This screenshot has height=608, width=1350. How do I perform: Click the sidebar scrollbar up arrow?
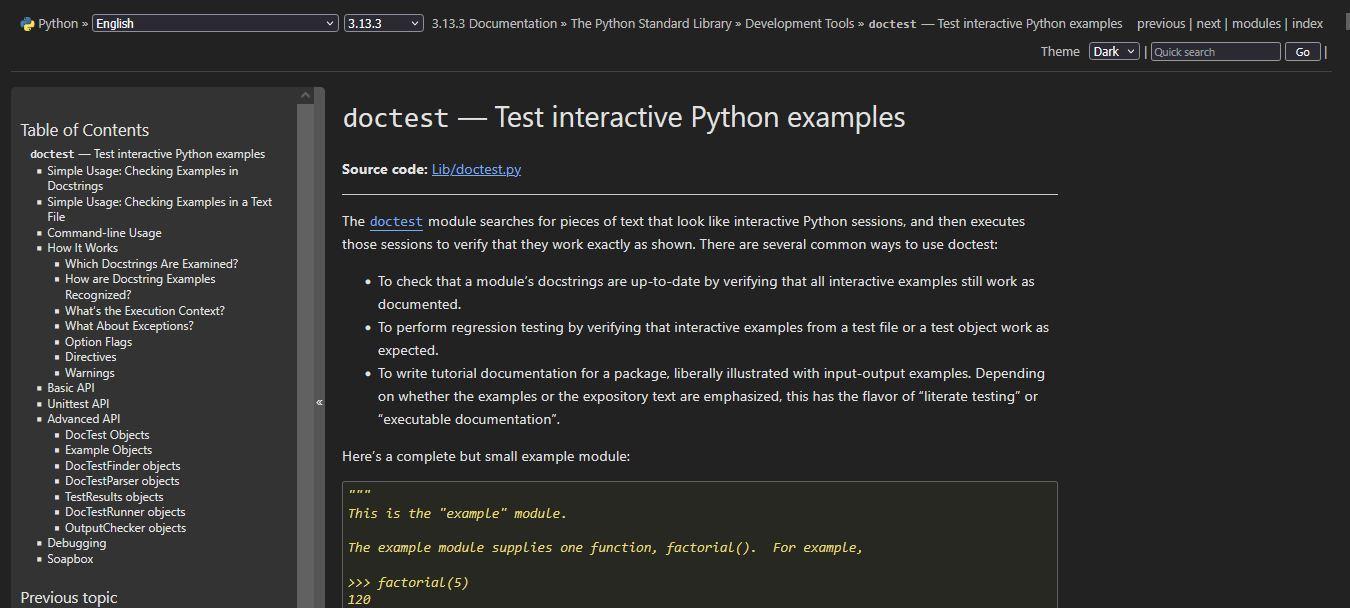[305, 95]
